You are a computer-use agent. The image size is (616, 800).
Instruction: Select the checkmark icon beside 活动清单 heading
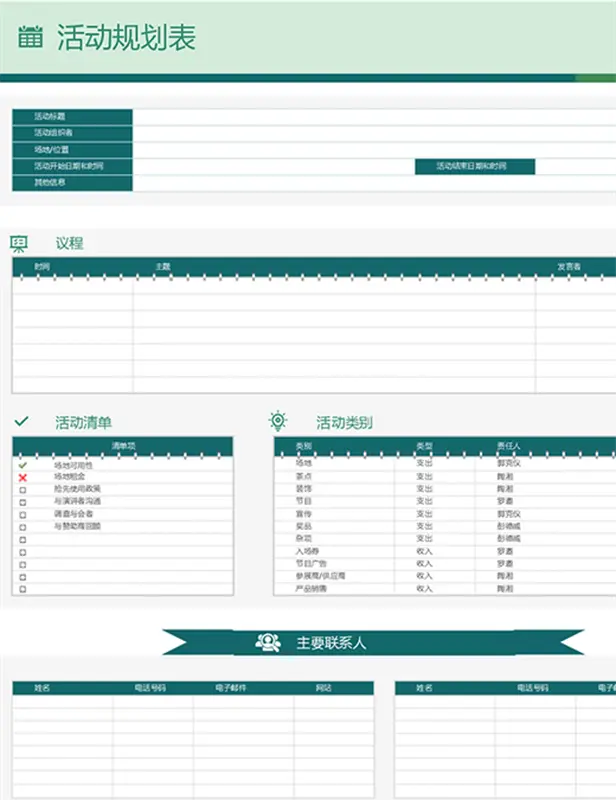tap(22, 422)
